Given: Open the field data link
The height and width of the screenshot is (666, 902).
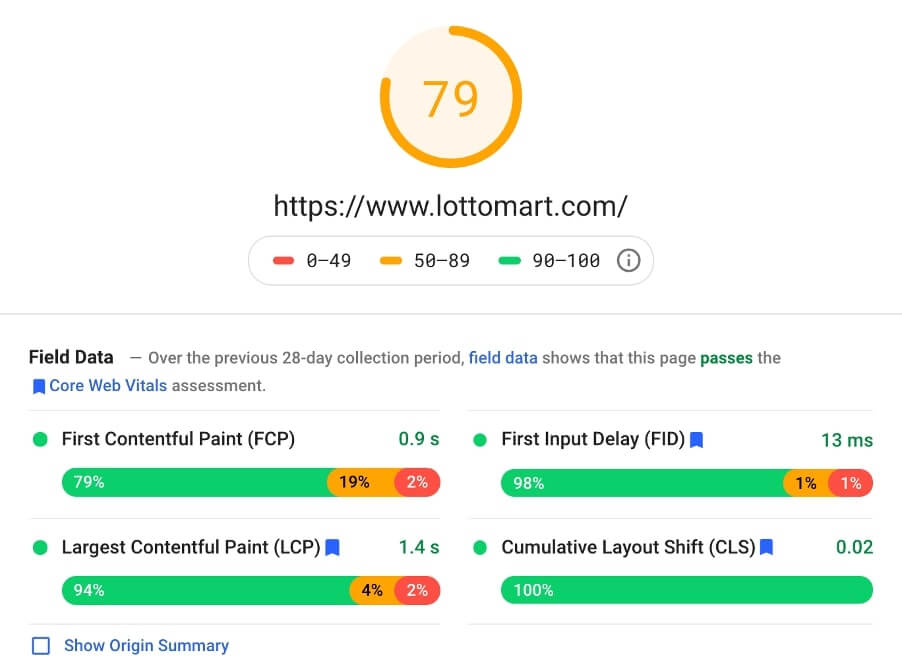Looking at the screenshot, I should click(x=503, y=358).
